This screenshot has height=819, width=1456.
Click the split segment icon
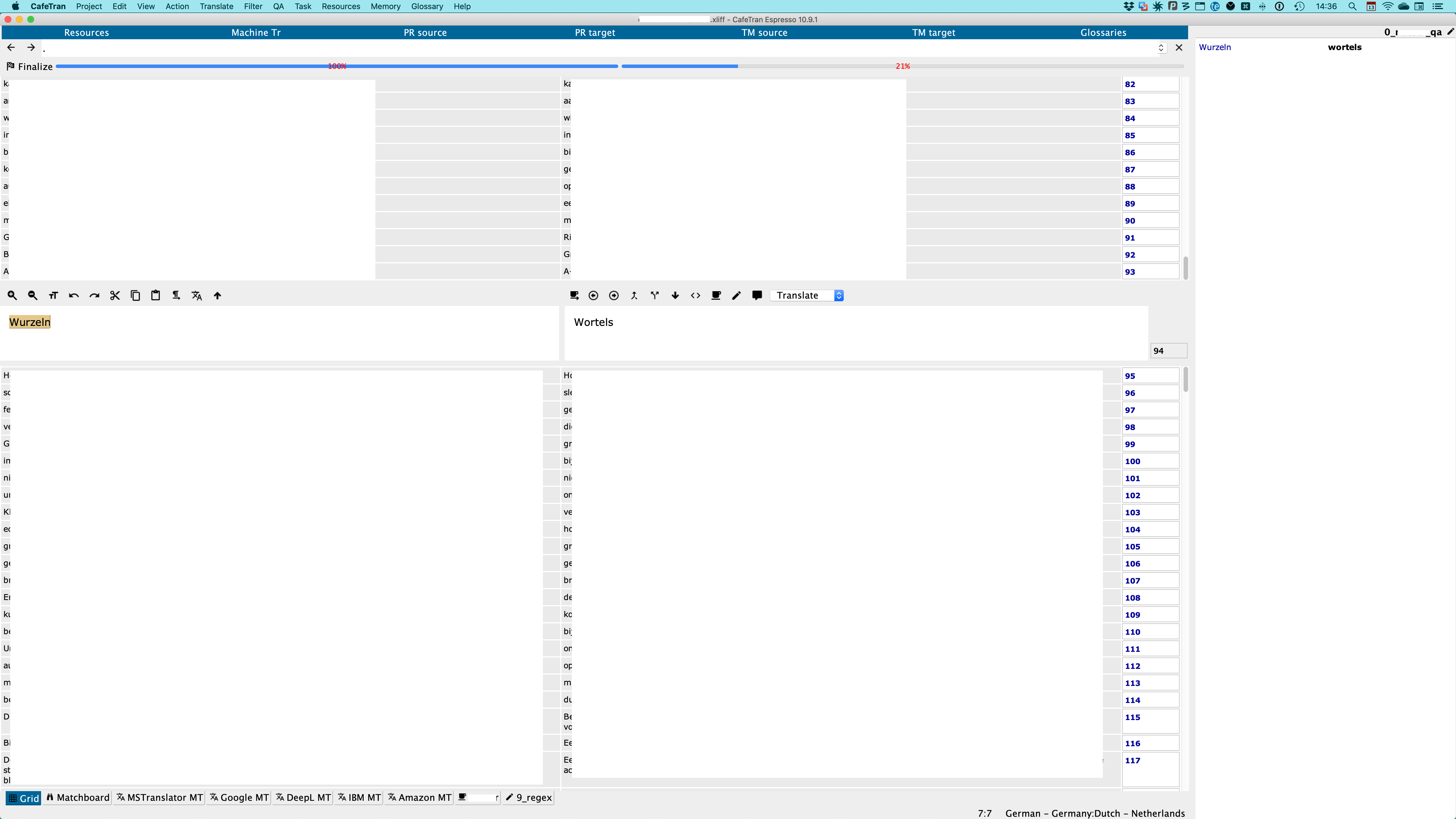pos(655,295)
